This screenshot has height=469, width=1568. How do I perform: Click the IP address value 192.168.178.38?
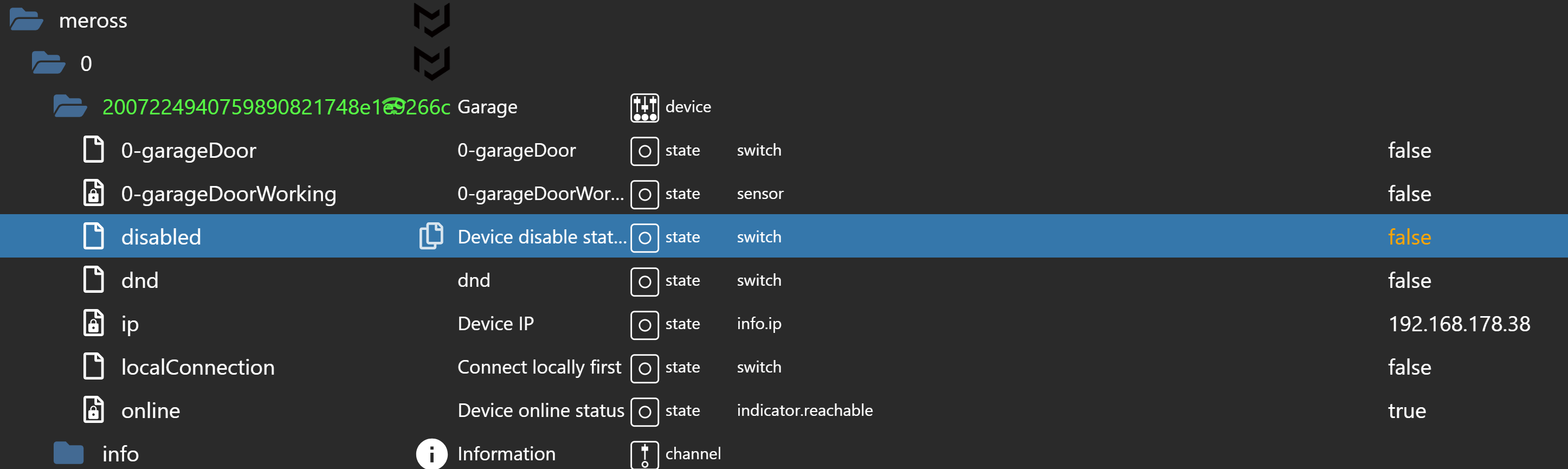(1459, 324)
